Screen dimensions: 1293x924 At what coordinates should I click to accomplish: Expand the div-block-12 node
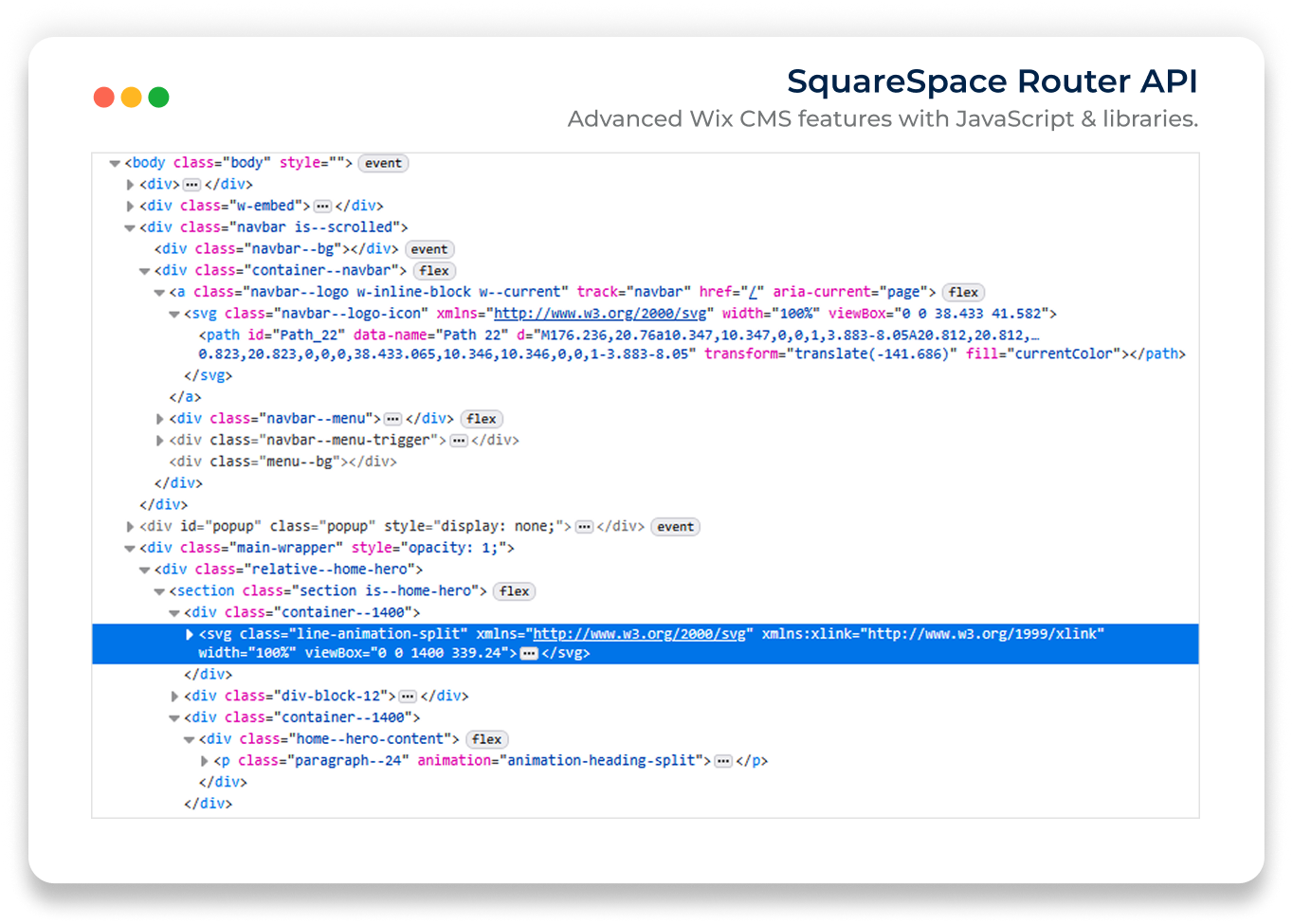tap(174, 696)
